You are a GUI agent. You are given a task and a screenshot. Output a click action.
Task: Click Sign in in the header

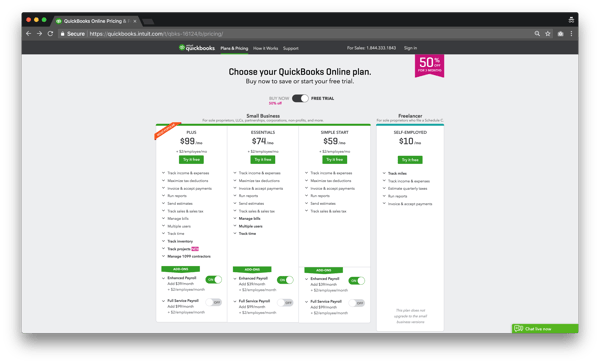[x=410, y=48]
